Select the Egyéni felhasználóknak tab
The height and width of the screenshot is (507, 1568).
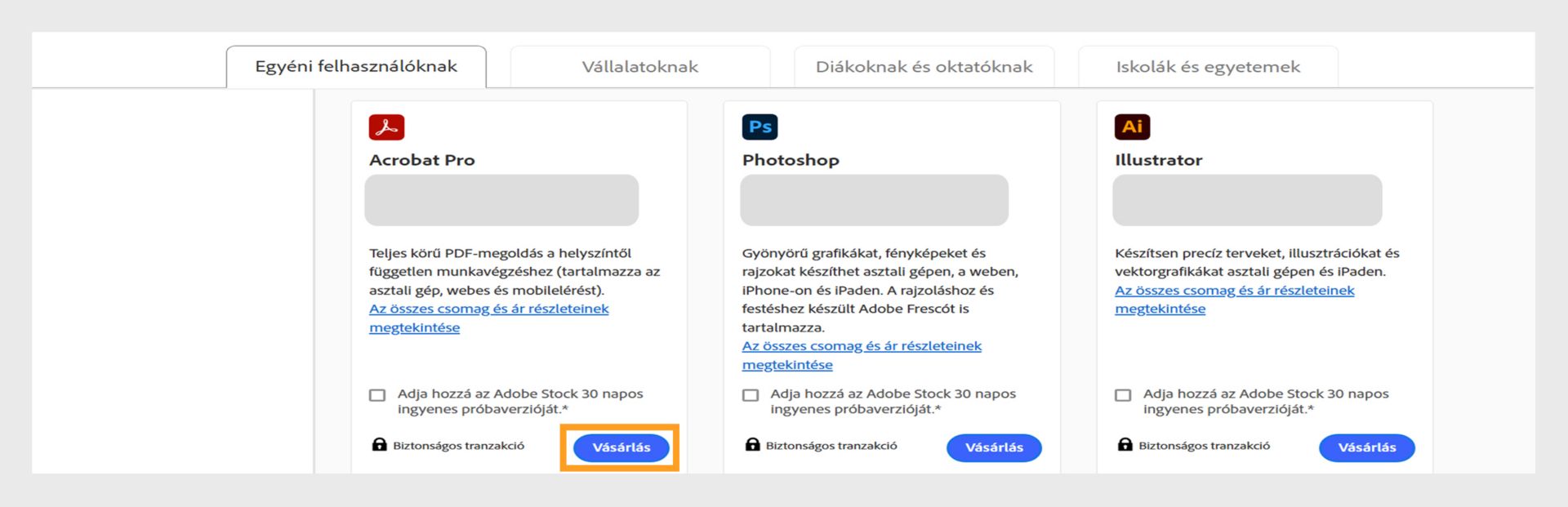[x=356, y=67]
